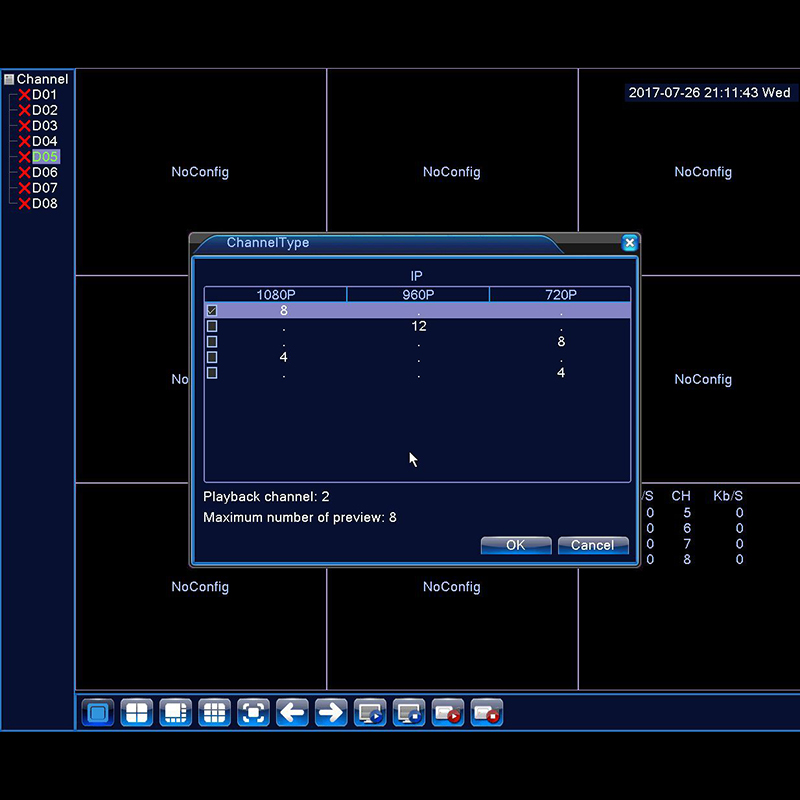This screenshot has height=800, width=800.
Task: Go to next page with right arrow
Action: pyautogui.click(x=331, y=713)
